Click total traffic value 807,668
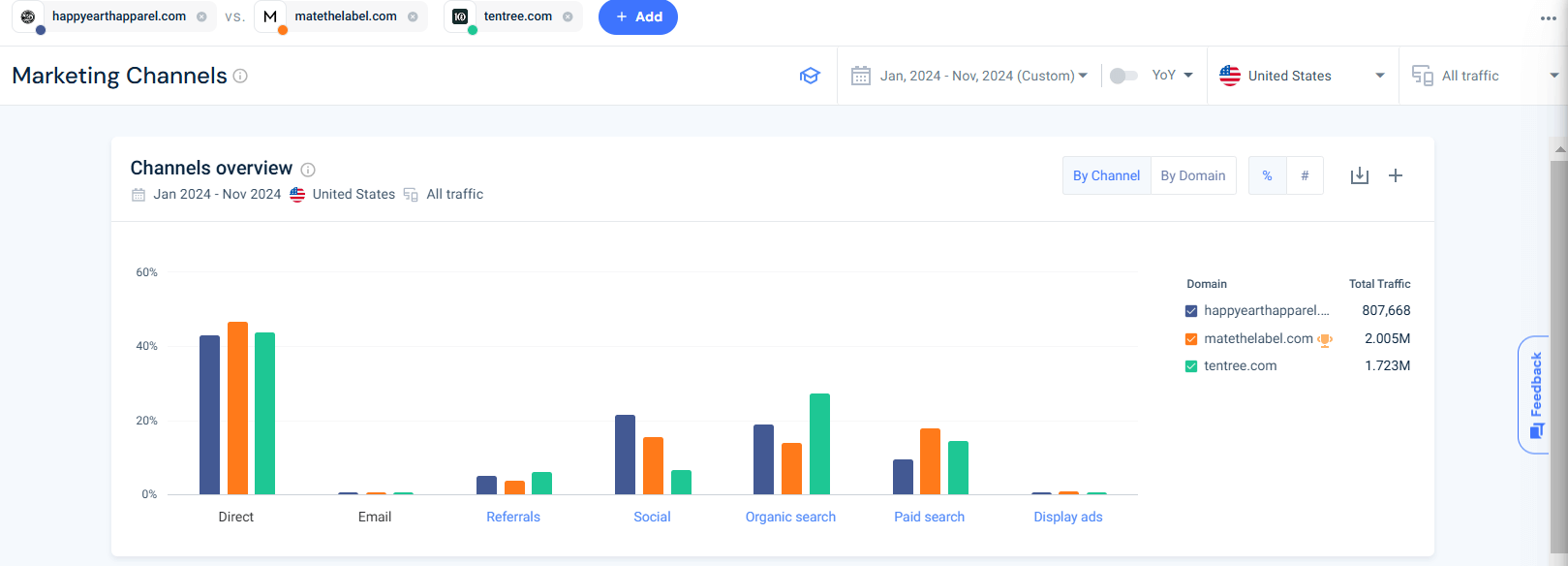1568x566 pixels. [x=1386, y=311]
